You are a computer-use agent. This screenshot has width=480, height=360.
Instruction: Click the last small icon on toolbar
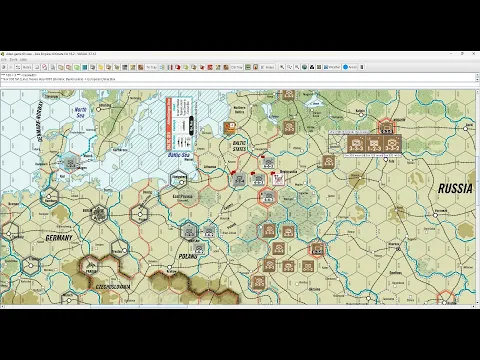pyautogui.click(x=362, y=67)
